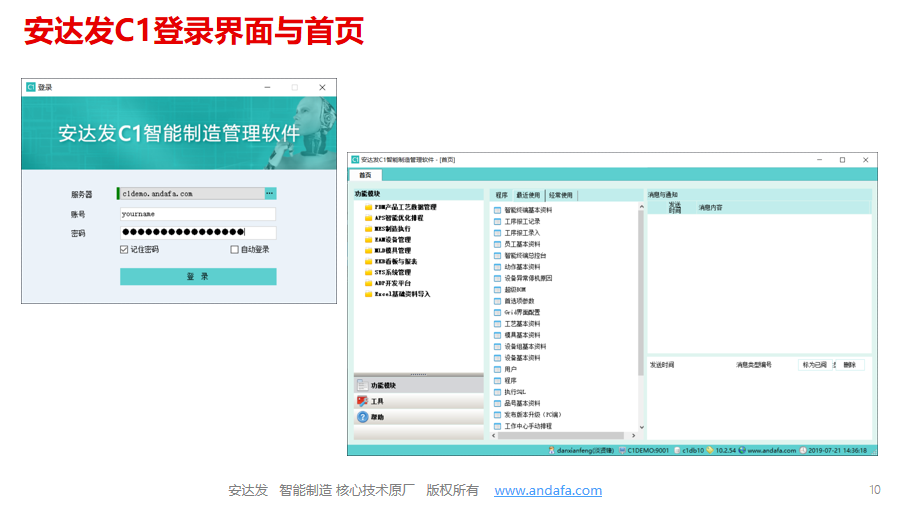This screenshot has width=907, height=509.
Task: Open 首选项参数 entry
Action: (x=514, y=301)
